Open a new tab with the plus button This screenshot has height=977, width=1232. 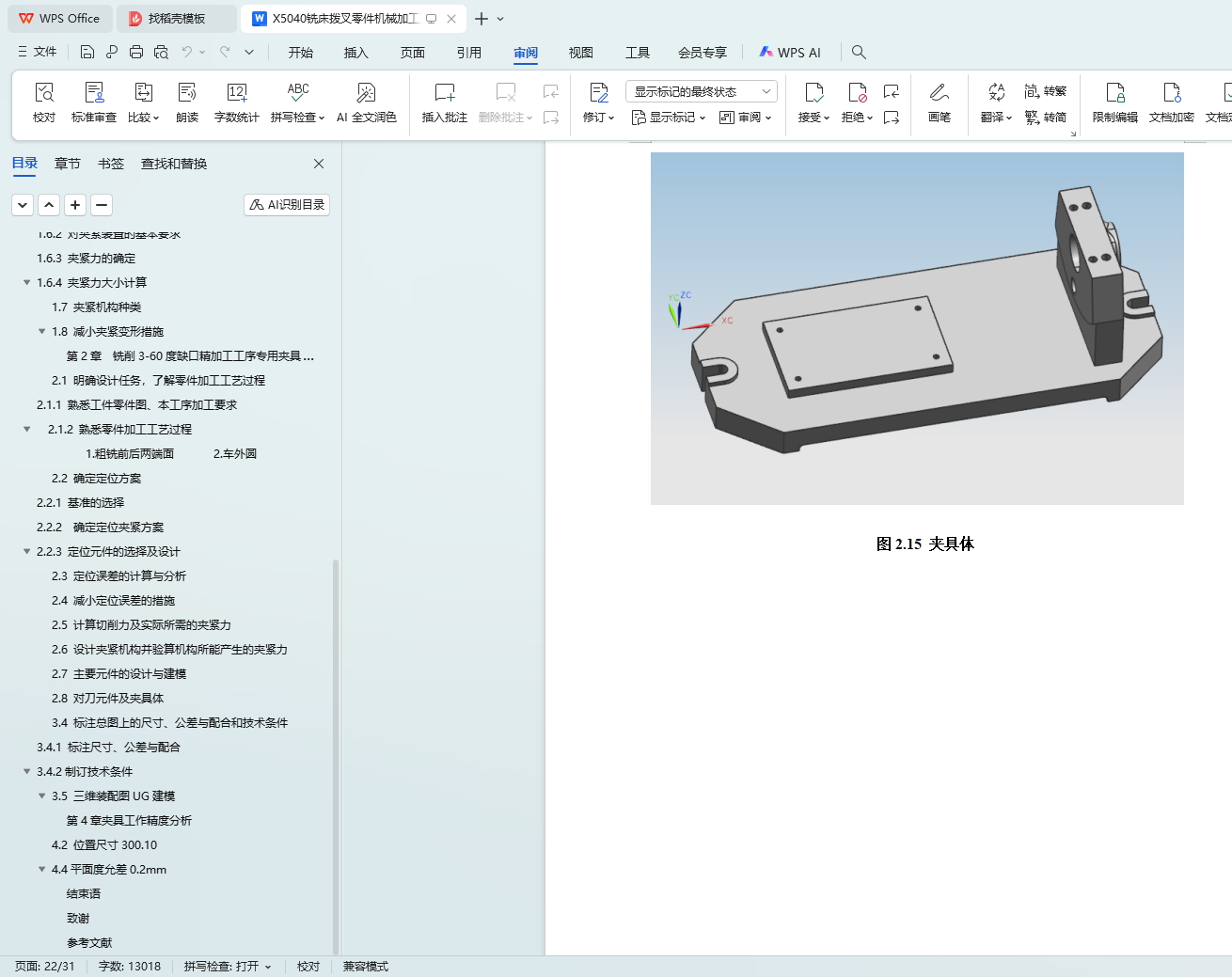482,19
